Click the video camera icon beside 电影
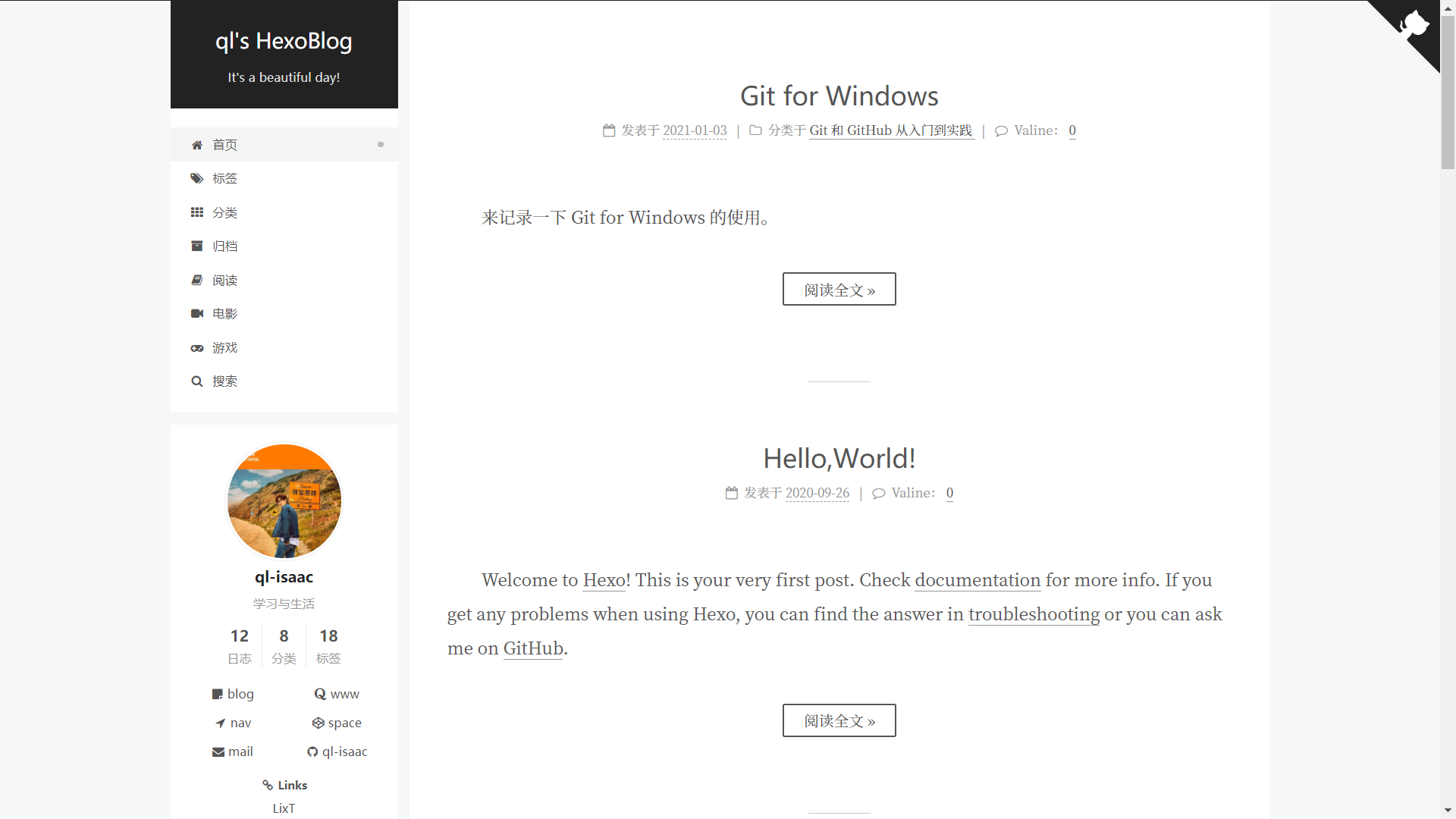Screen dimensions: 1456x819 pos(197,313)
